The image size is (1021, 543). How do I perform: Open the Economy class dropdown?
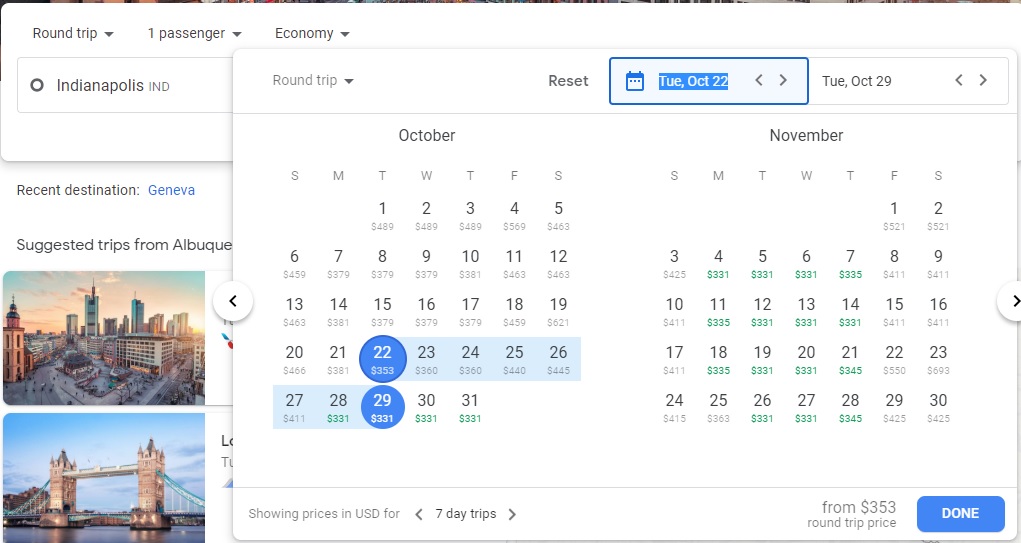[x=312, y=34]
